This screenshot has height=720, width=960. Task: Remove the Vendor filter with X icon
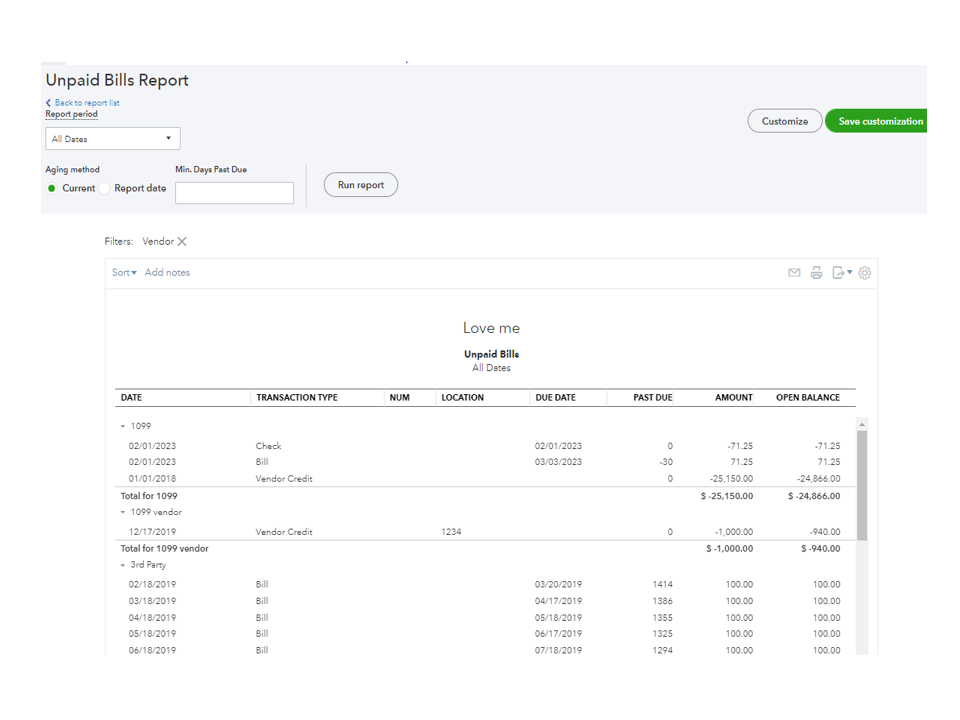(x=182, y=242)
